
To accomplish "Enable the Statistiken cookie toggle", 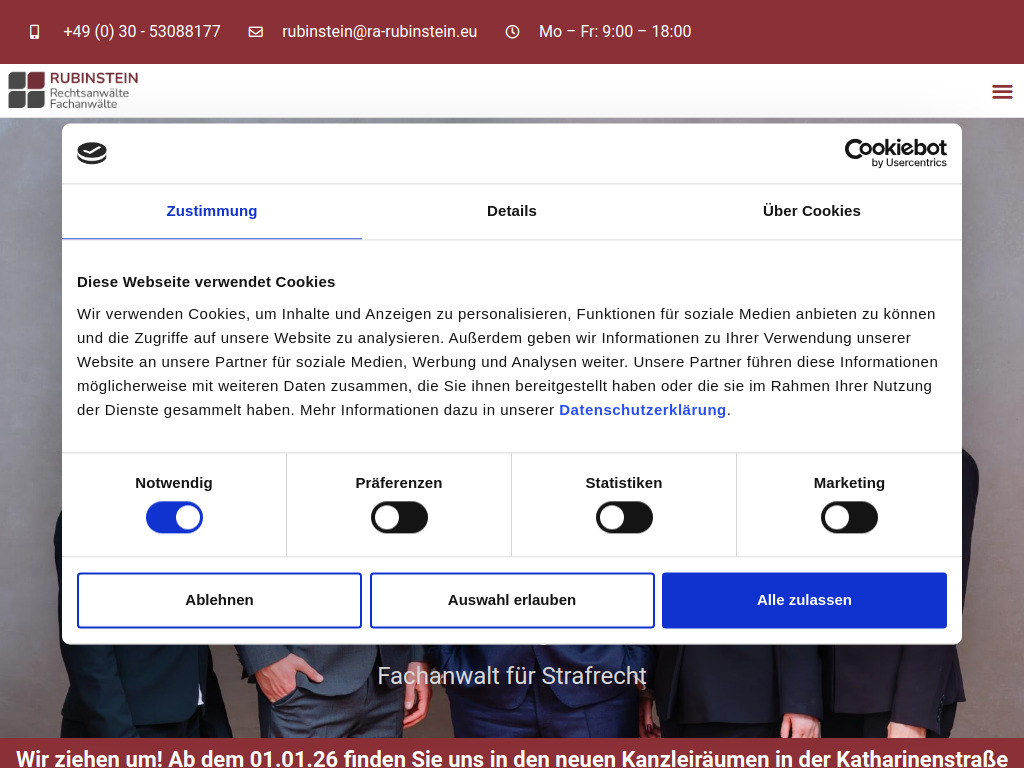I will [x=624, y=517].
